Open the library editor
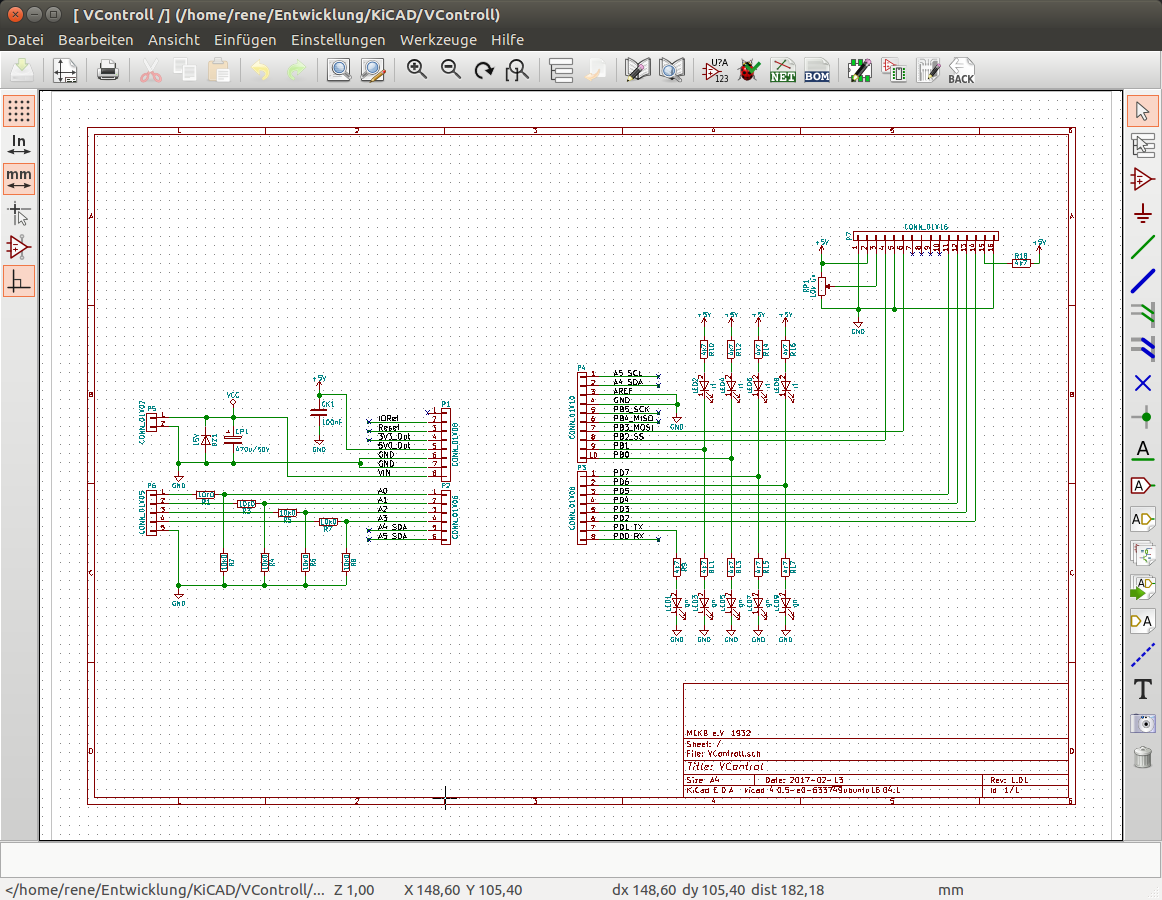The image size is (1162, 900). (638, 70)
